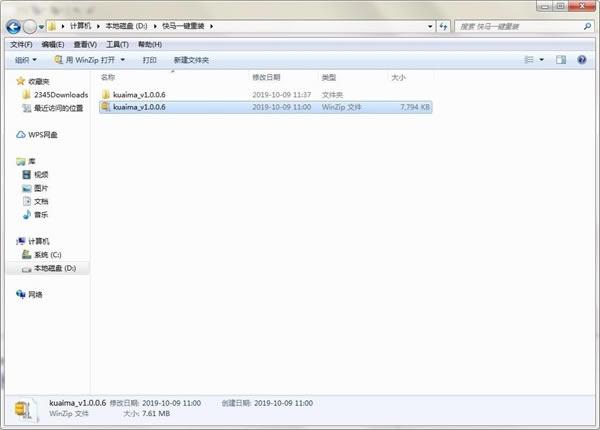The width and height of the screenshot is (600, 430).
Task: Select 收藏夹 in the navigation pane
Action: (x=39, y=81)
